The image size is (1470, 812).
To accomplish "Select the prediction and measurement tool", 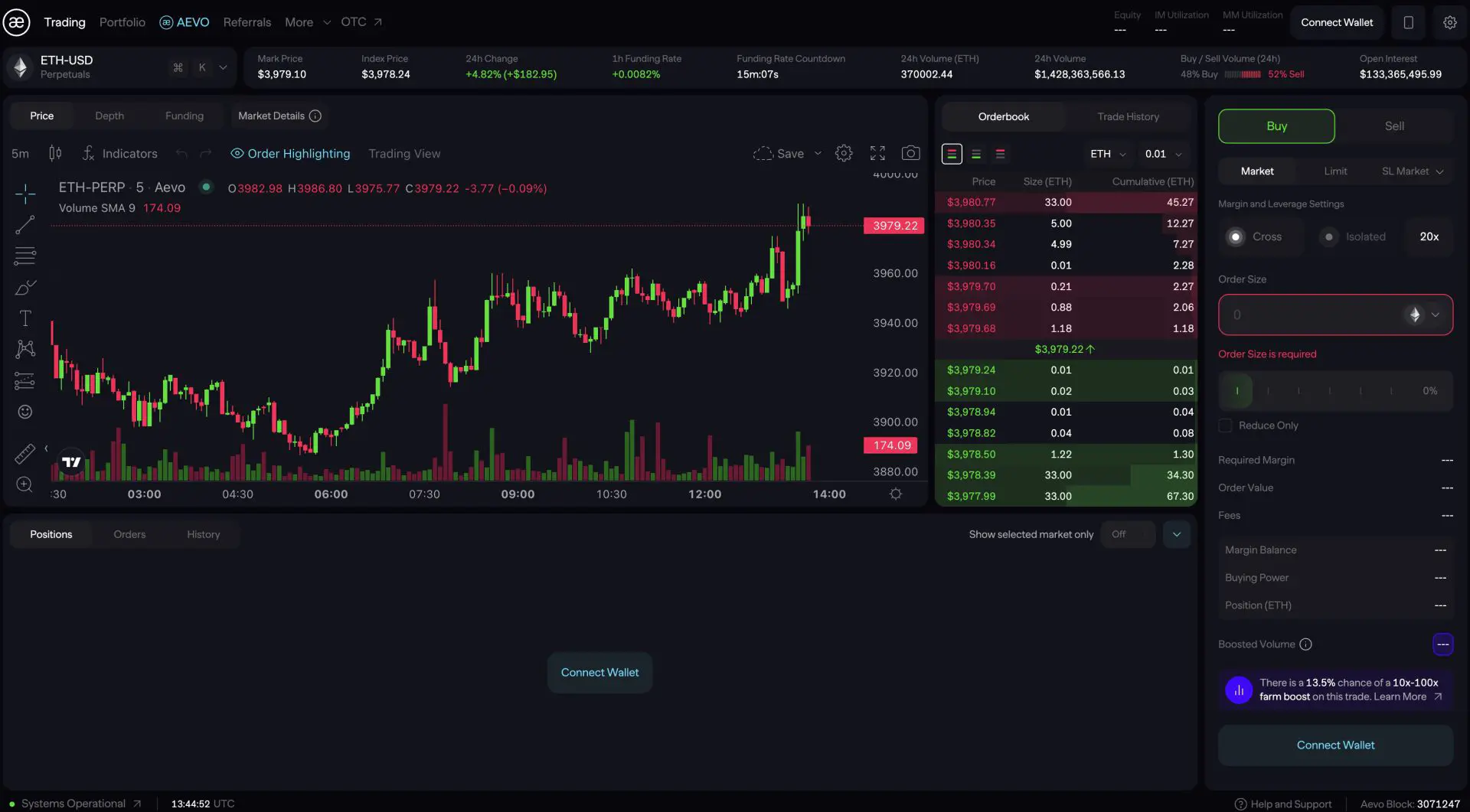I will 24,380.
